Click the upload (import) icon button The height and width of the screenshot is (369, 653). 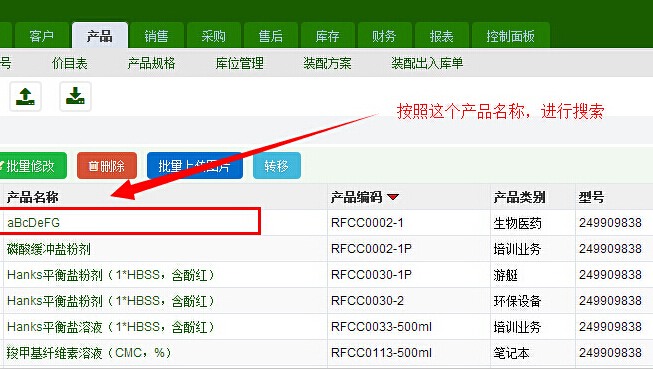click(25, 97)
